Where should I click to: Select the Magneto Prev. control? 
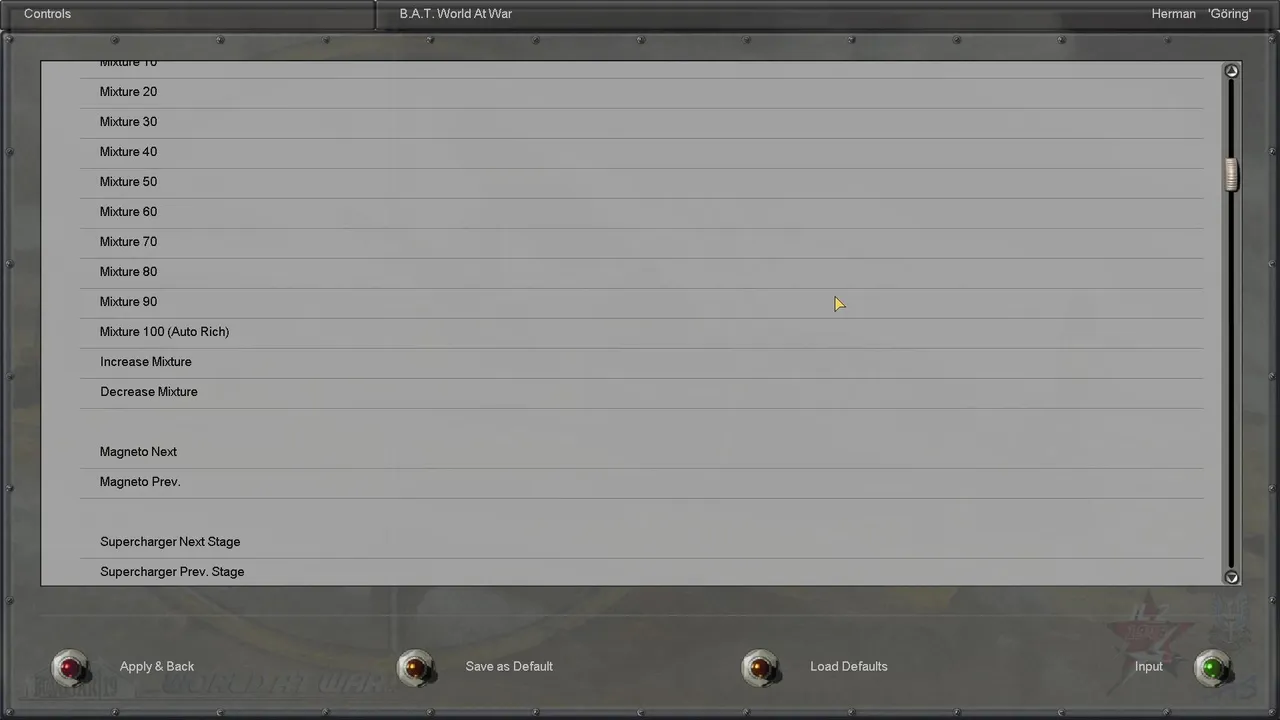642,482
